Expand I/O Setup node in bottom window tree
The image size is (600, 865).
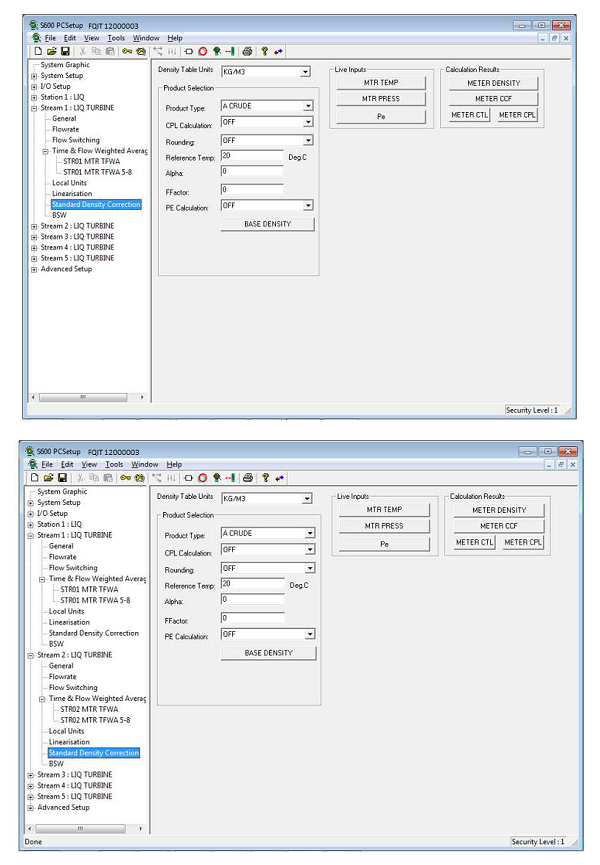[31, 514]
